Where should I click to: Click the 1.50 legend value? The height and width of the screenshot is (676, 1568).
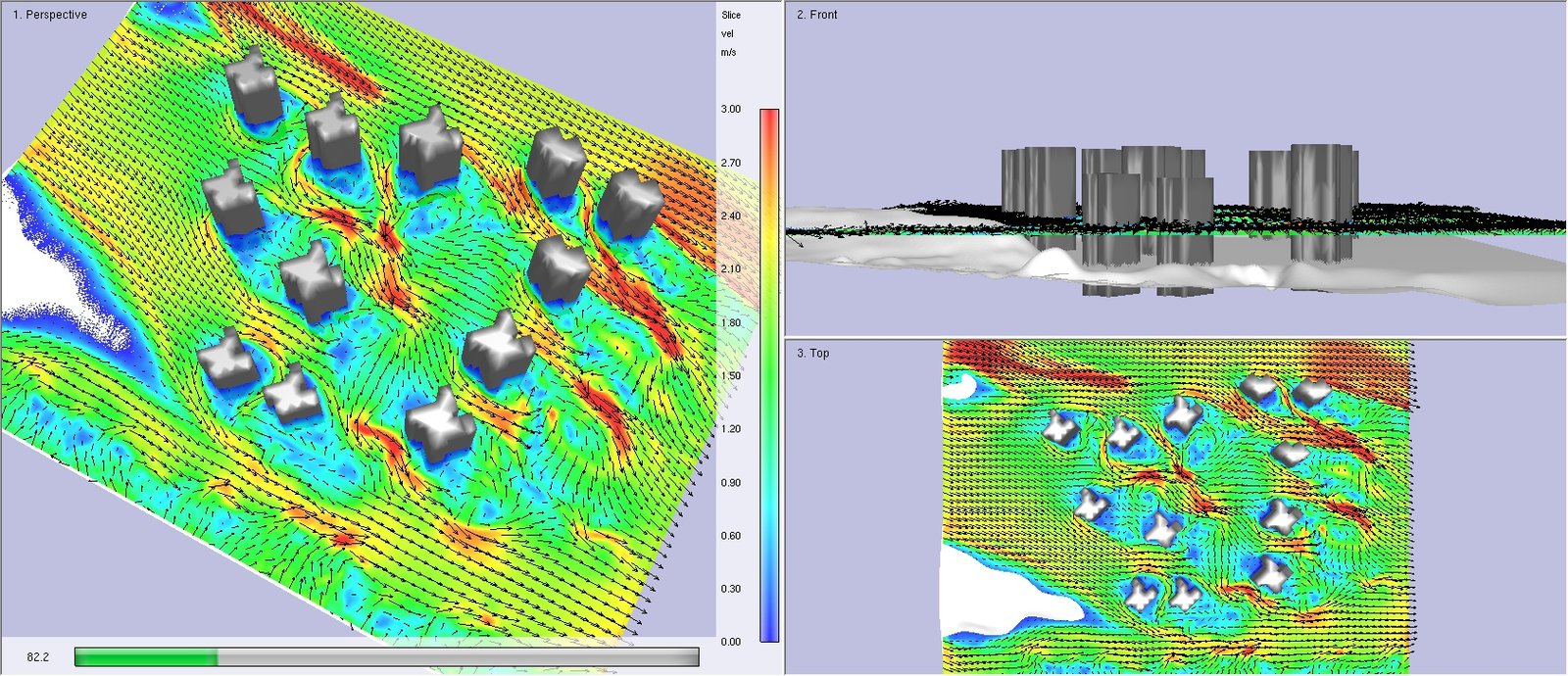click(731, 375)
